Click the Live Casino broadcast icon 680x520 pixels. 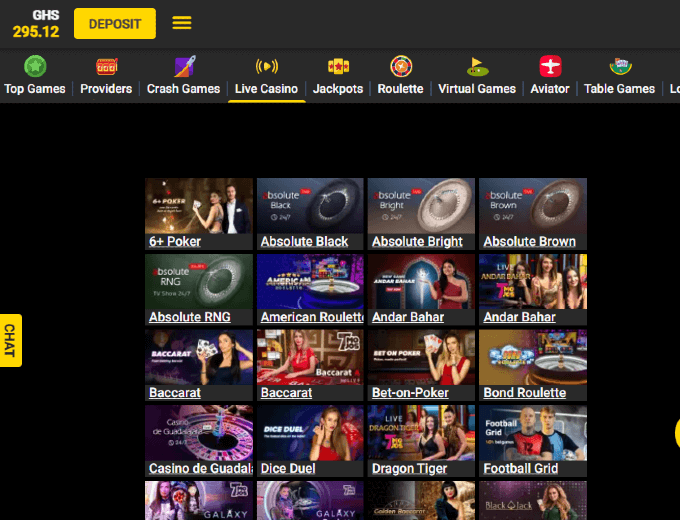(x=267, y=66)
